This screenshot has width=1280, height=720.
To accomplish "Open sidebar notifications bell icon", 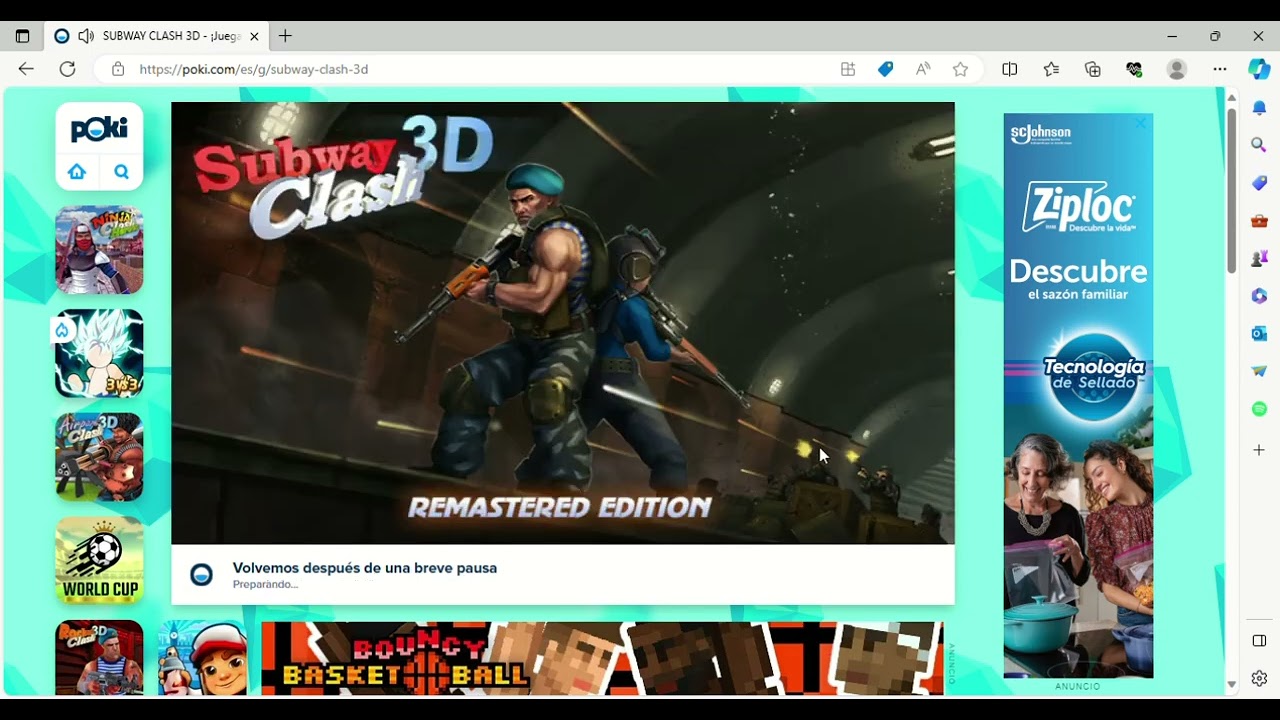I will click(x=1259, y=107).
